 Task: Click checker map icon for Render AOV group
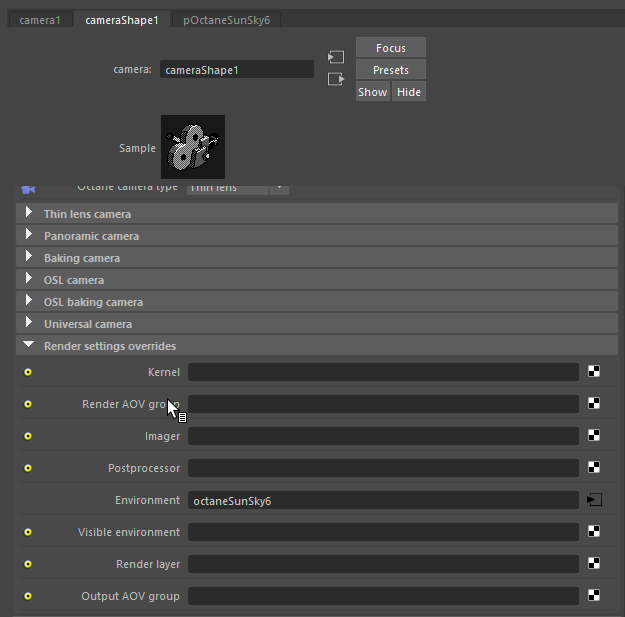point(594,404)
